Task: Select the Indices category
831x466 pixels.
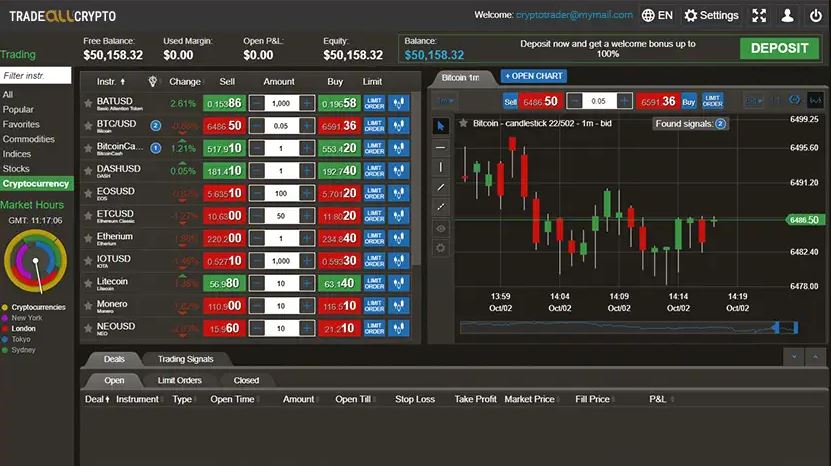Action: tap(16, 154)
